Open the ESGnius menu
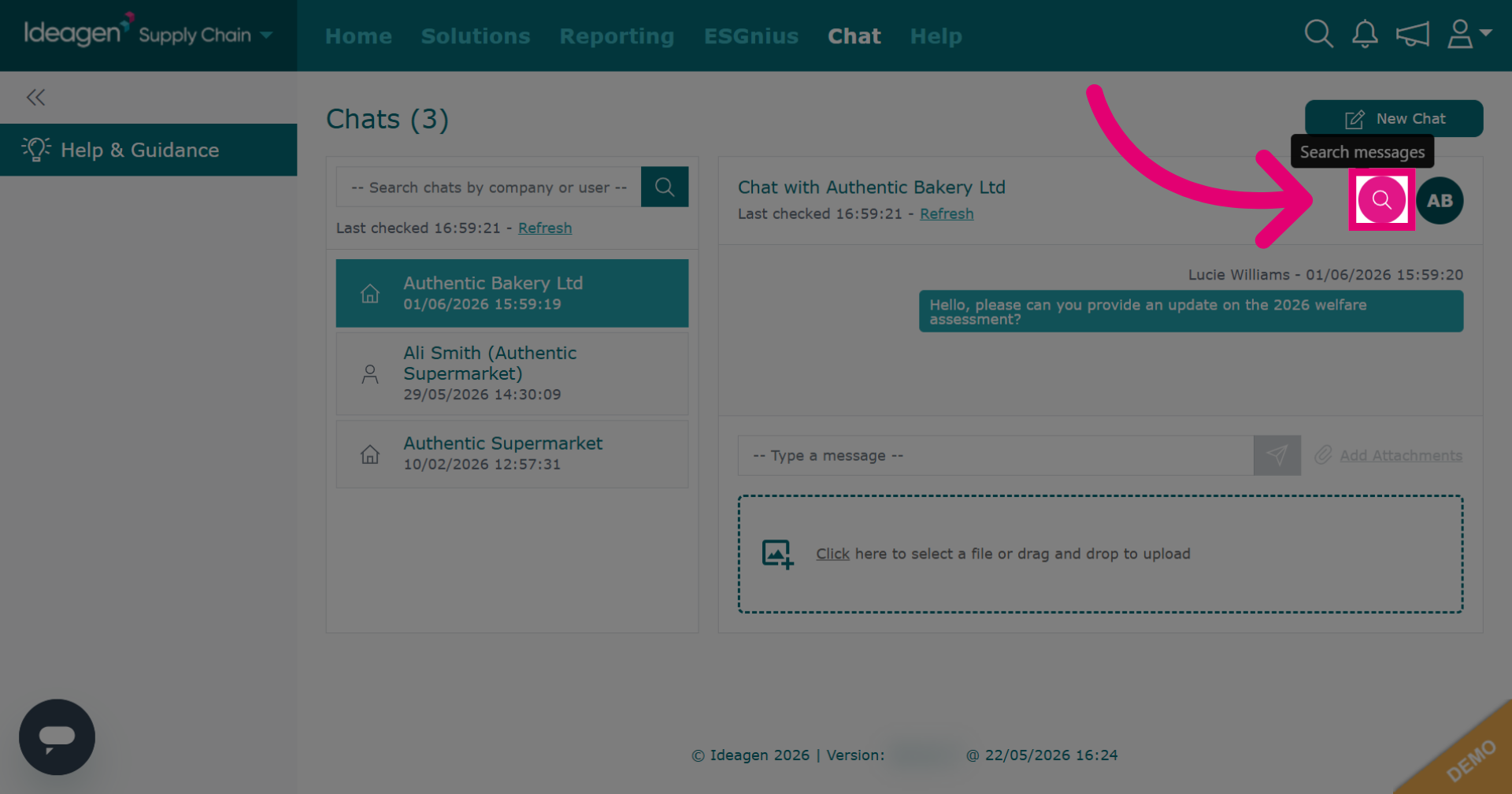The height and width of the screenshot is (794, 1512). click(x=751, y=36)
